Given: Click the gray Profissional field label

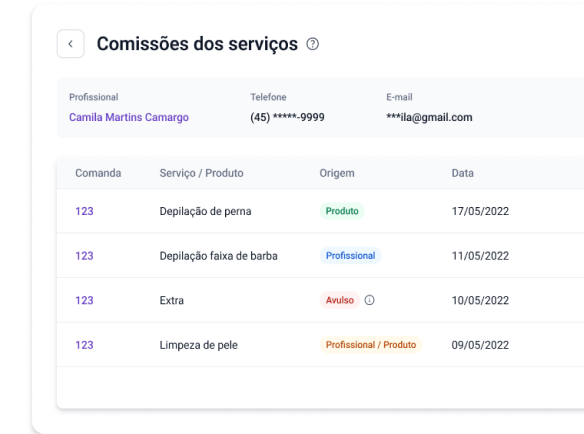Looking at the screenshot, I should click(93, 97).
